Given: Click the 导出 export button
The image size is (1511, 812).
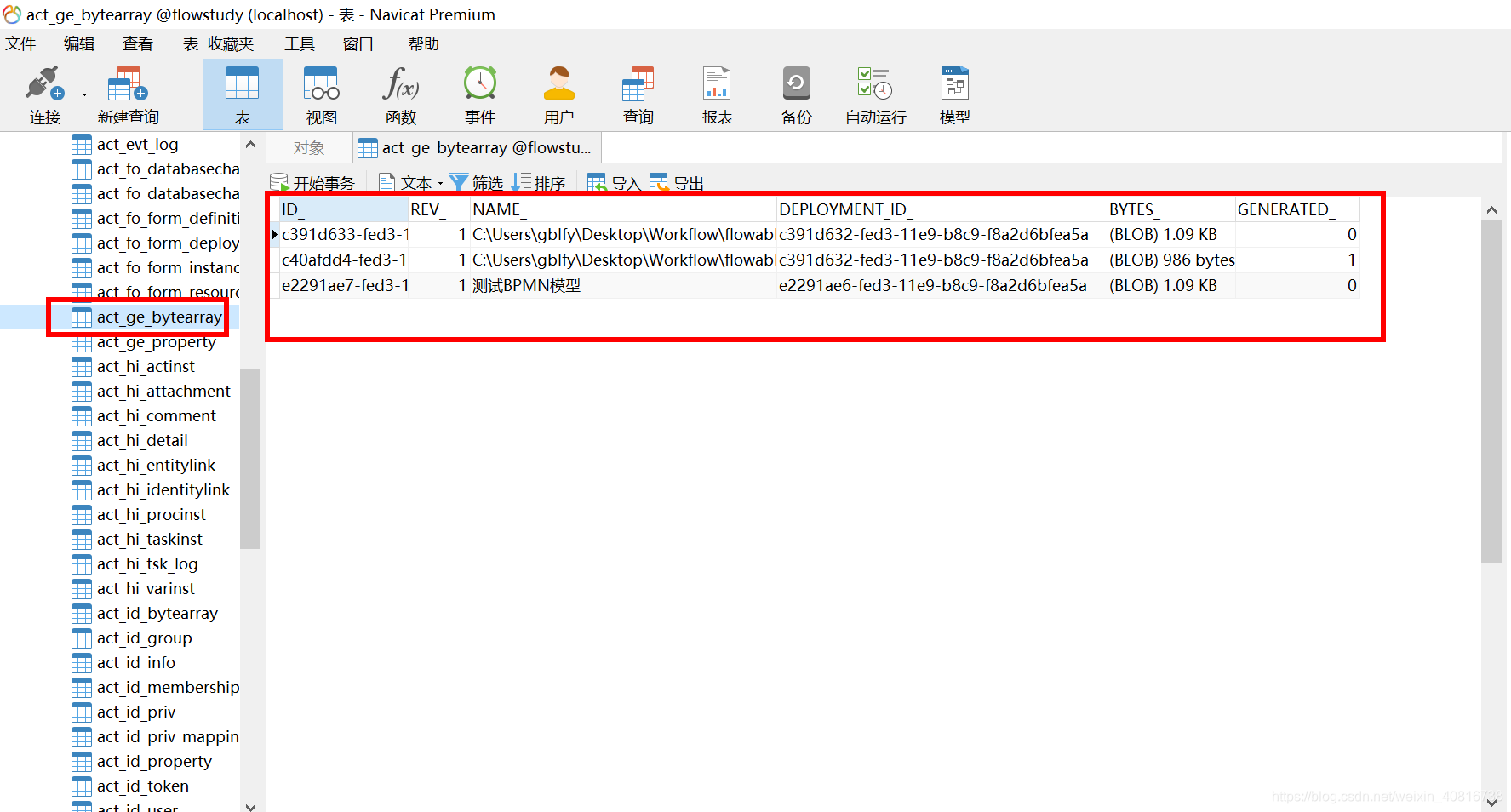Looking at the screenshot, I should point(677,183).
